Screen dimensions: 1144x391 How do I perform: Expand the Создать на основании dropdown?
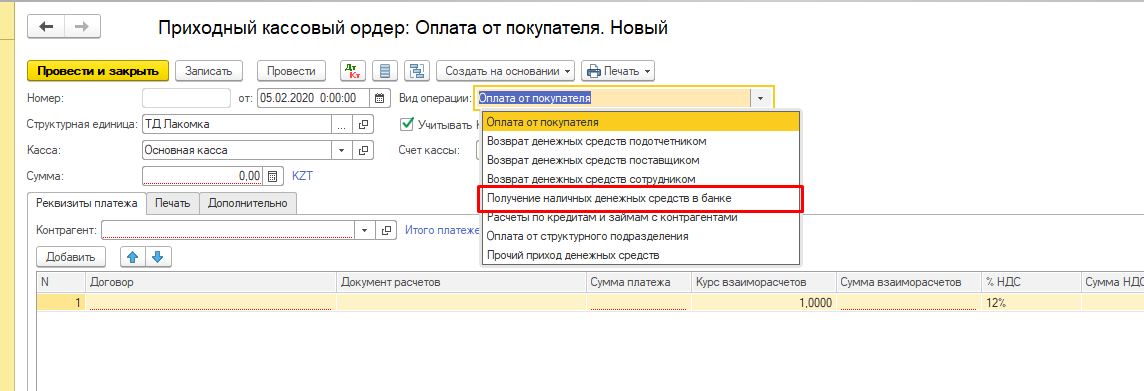click(x=505, y=71)
